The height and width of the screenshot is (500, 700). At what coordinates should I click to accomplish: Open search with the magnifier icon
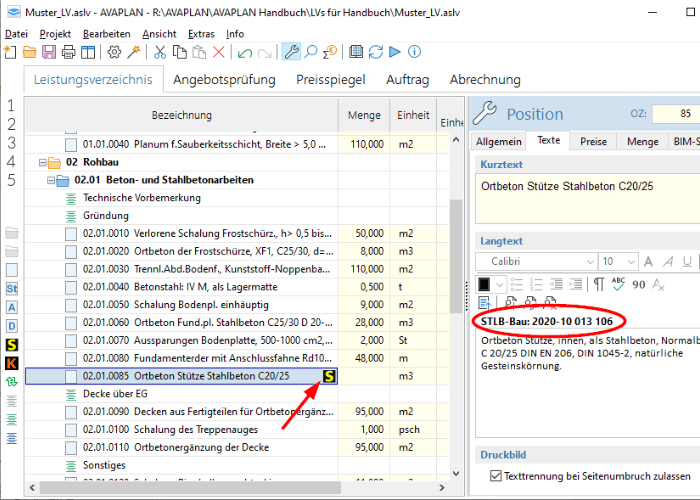[310, 52]
